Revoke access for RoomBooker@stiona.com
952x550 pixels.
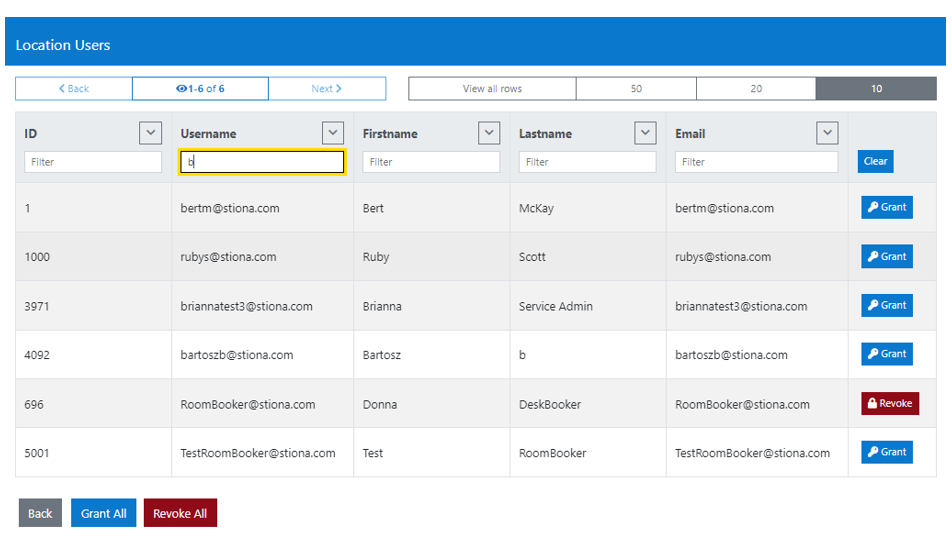(x=889, y=404)
